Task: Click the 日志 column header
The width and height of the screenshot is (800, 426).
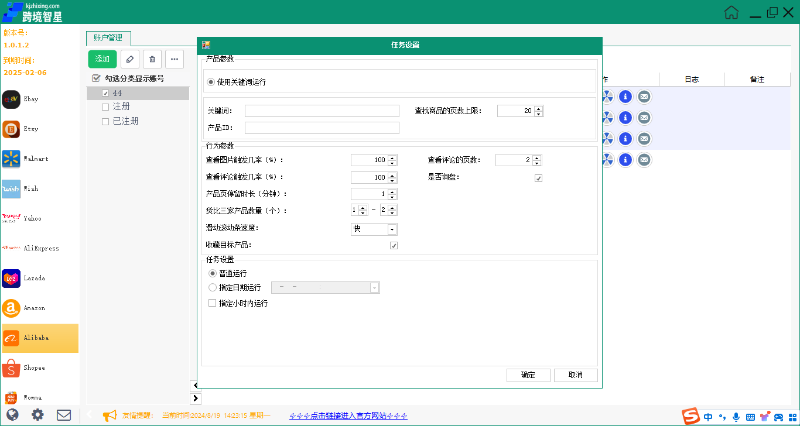Action: click(691, 80)
